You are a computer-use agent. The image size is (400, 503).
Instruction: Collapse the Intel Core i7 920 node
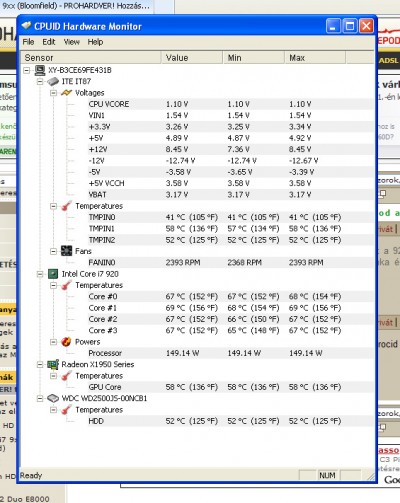40,274
